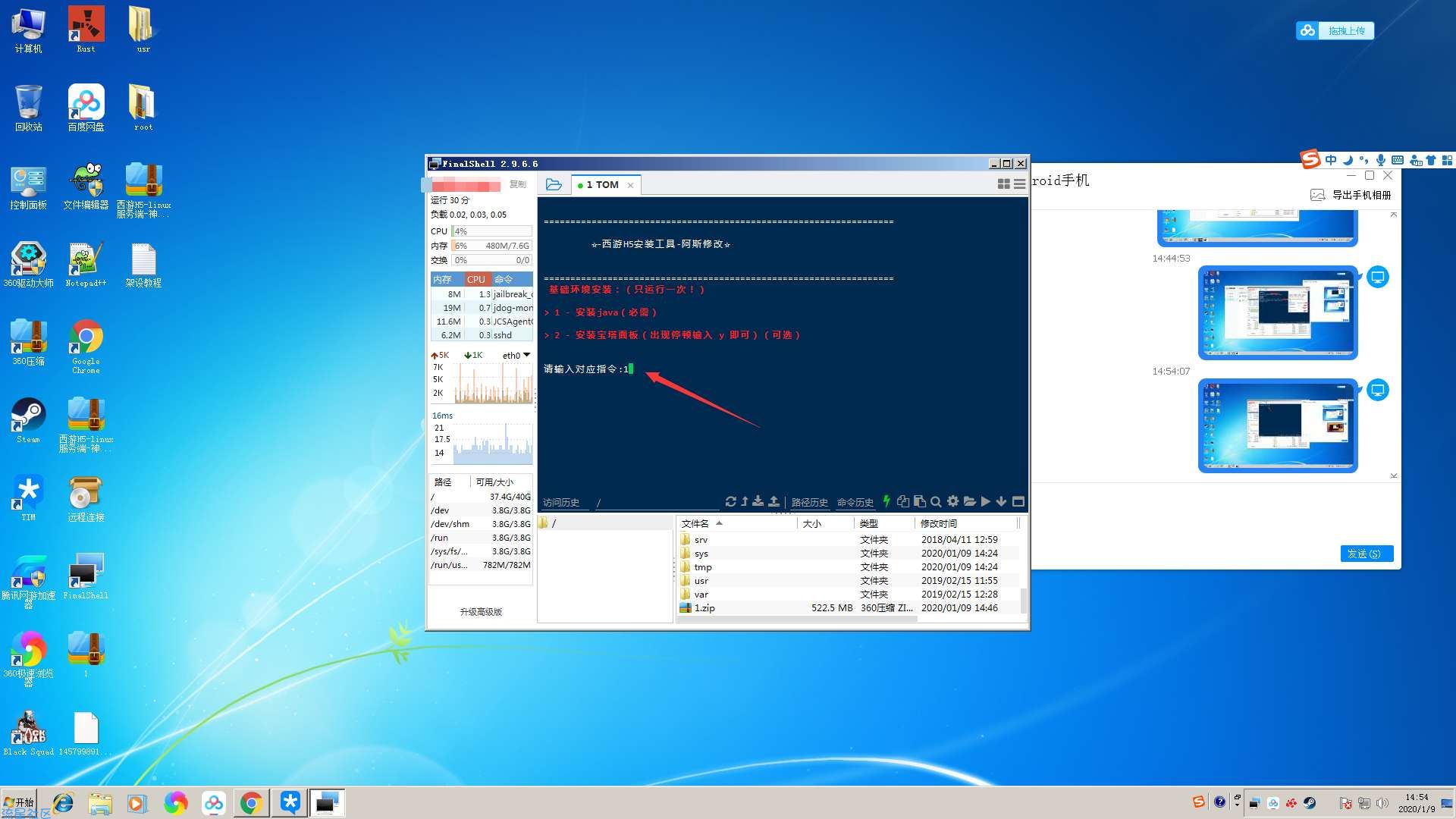Open the hamburger menu in FinalShell
This screenshot has height=819, width=1456.
pos(1020,184)
